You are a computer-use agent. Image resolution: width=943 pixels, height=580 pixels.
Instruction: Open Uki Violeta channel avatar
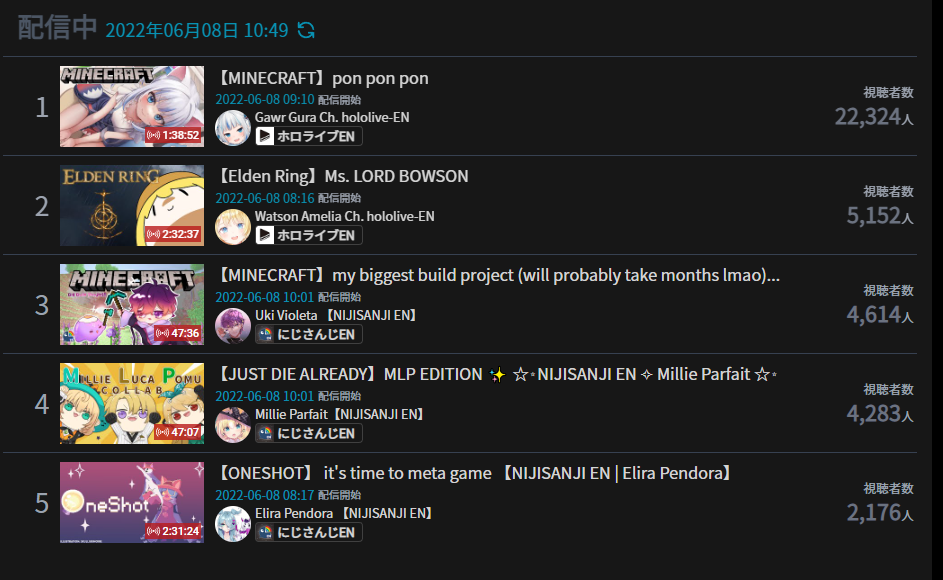[233, 325]
